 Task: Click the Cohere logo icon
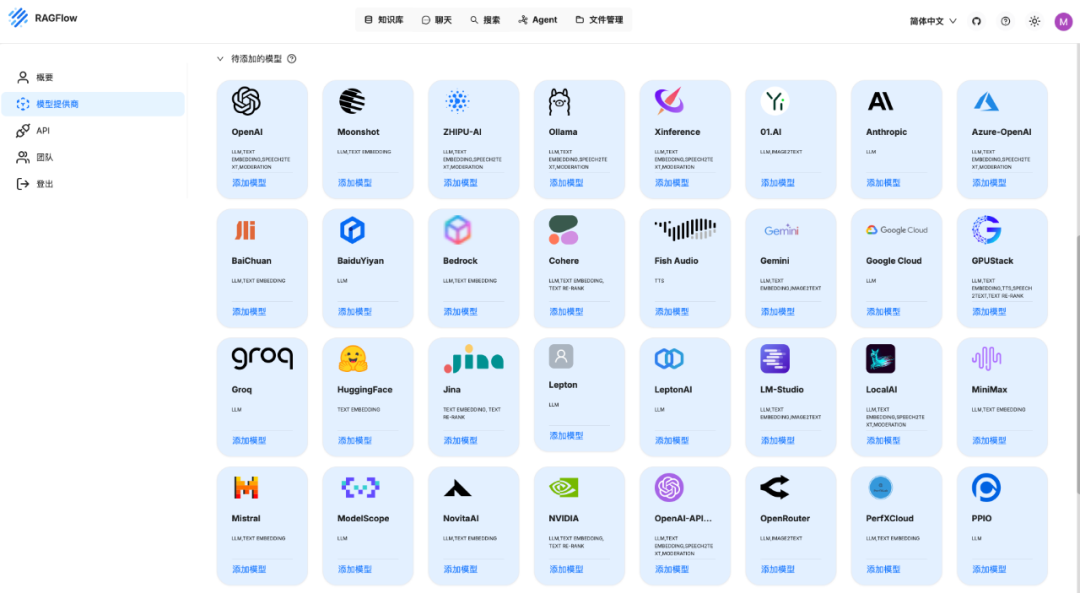tap(563, 230)
